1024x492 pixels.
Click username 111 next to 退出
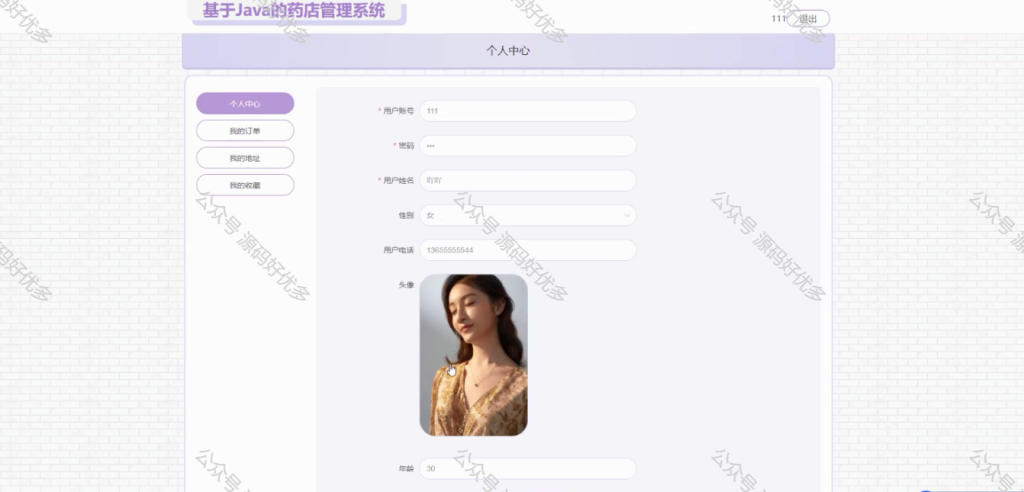778,19
